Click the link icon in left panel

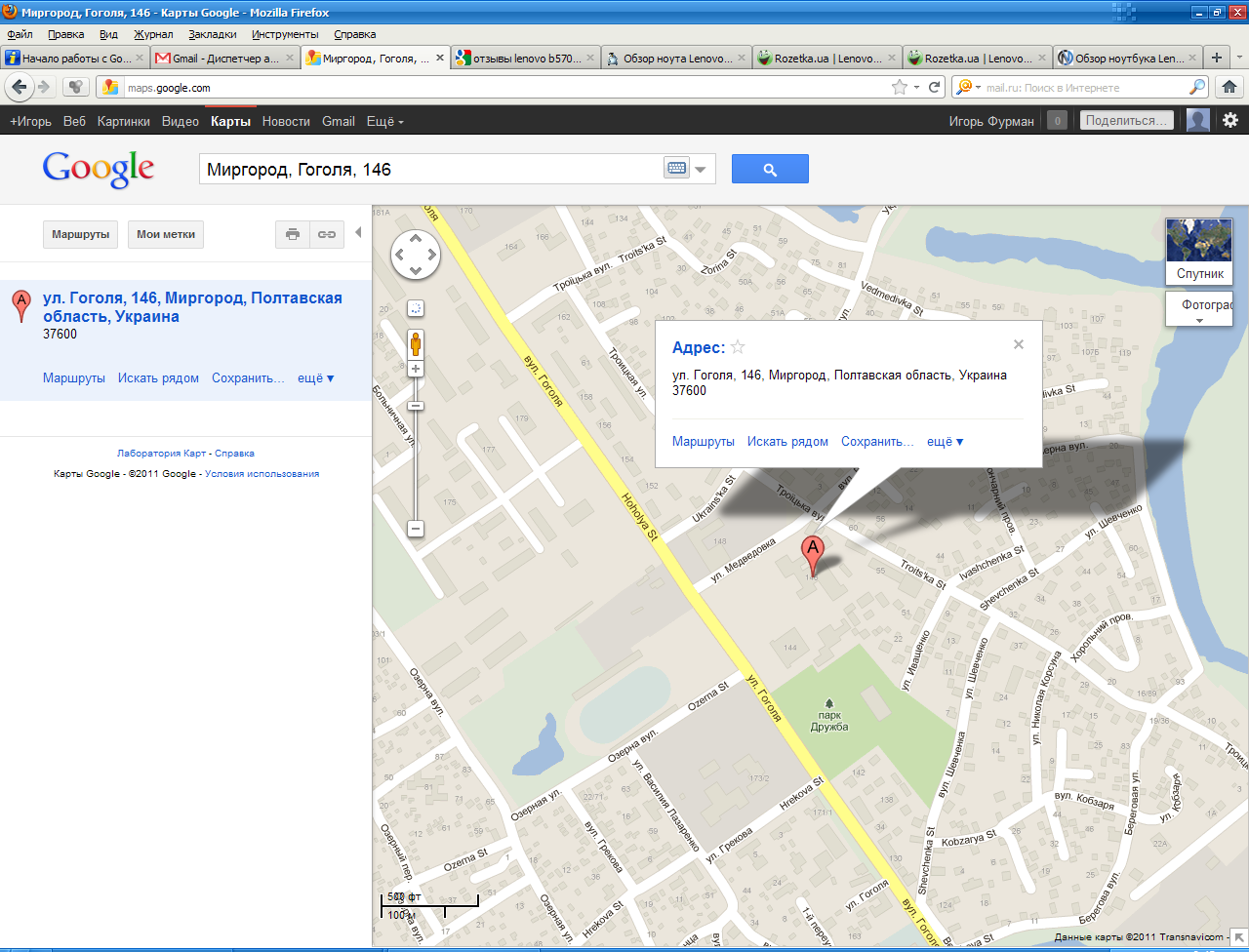pos(327,234)
